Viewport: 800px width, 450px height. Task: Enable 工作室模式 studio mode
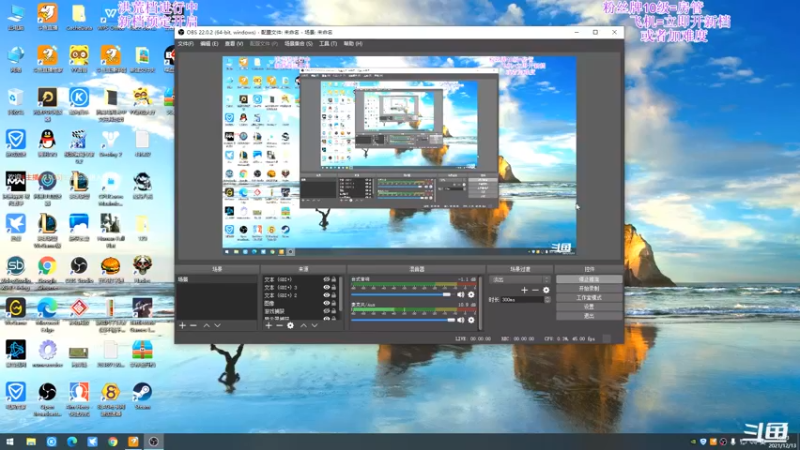(589, 298)
